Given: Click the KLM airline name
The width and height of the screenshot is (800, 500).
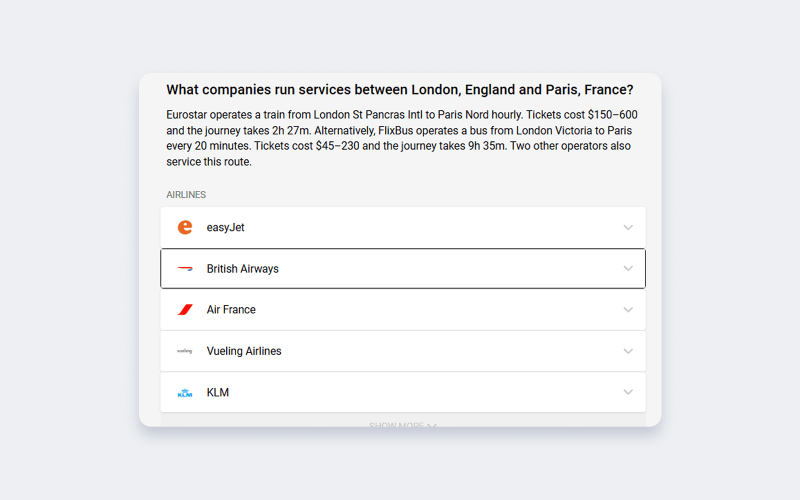Looking at the screenshot, I should (218, 393).
